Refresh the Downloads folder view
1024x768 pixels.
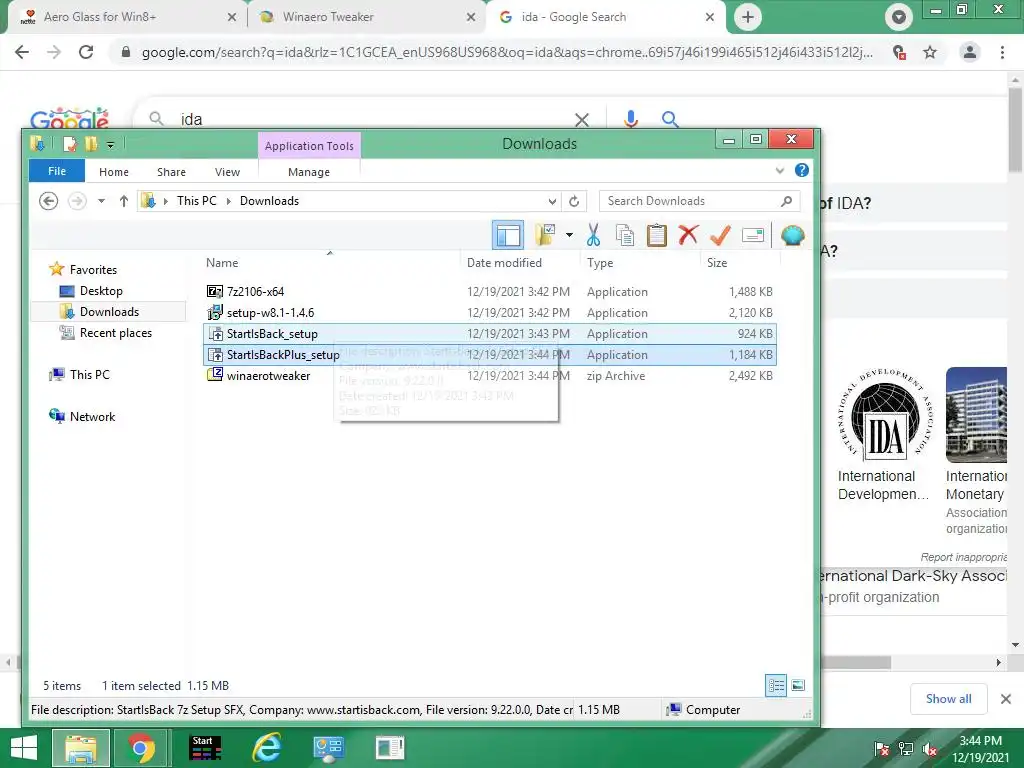pyautogui.click(x=574, y=201)
